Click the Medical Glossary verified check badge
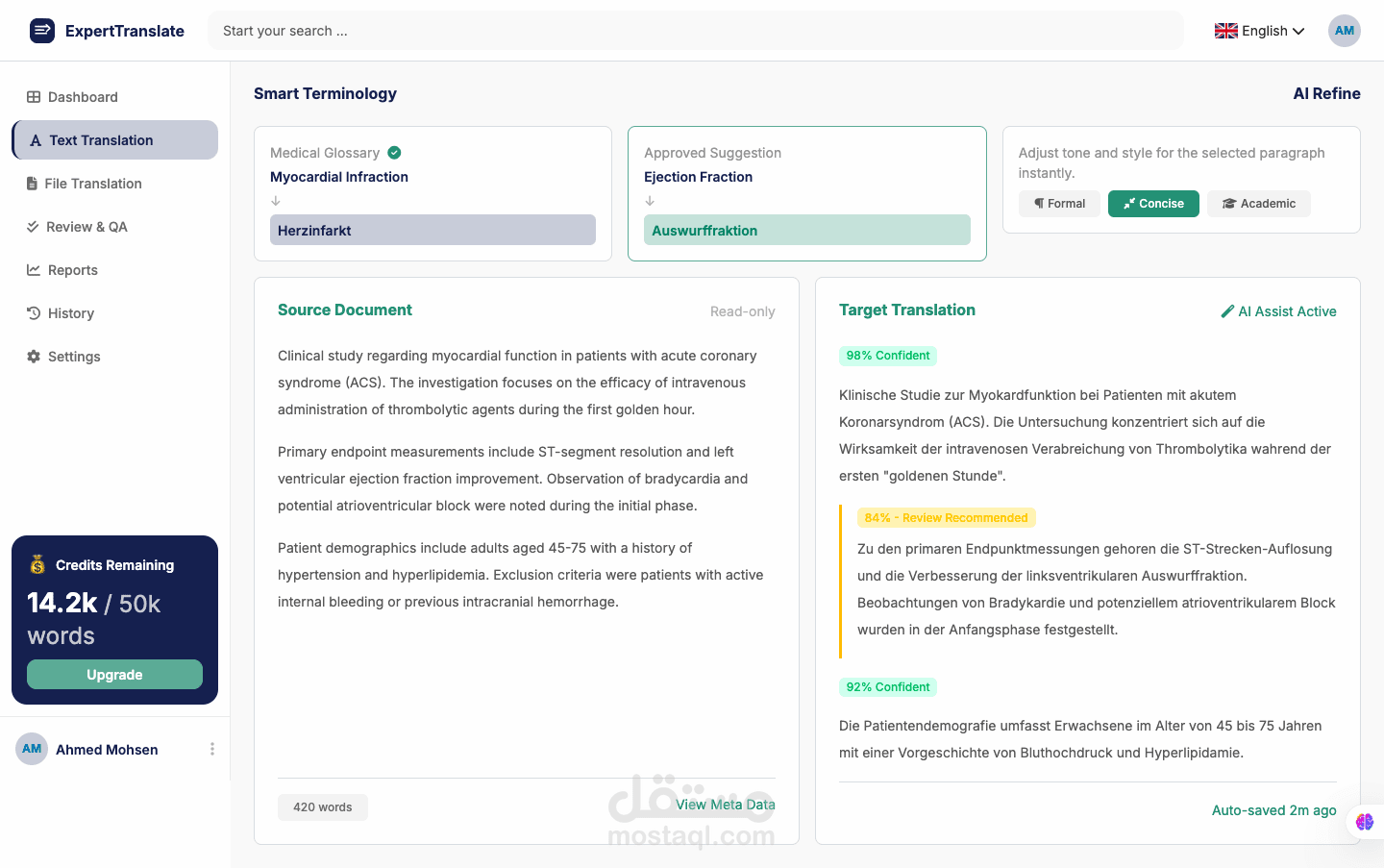This screenshot has width=1384, height=868. coord(394,153)
